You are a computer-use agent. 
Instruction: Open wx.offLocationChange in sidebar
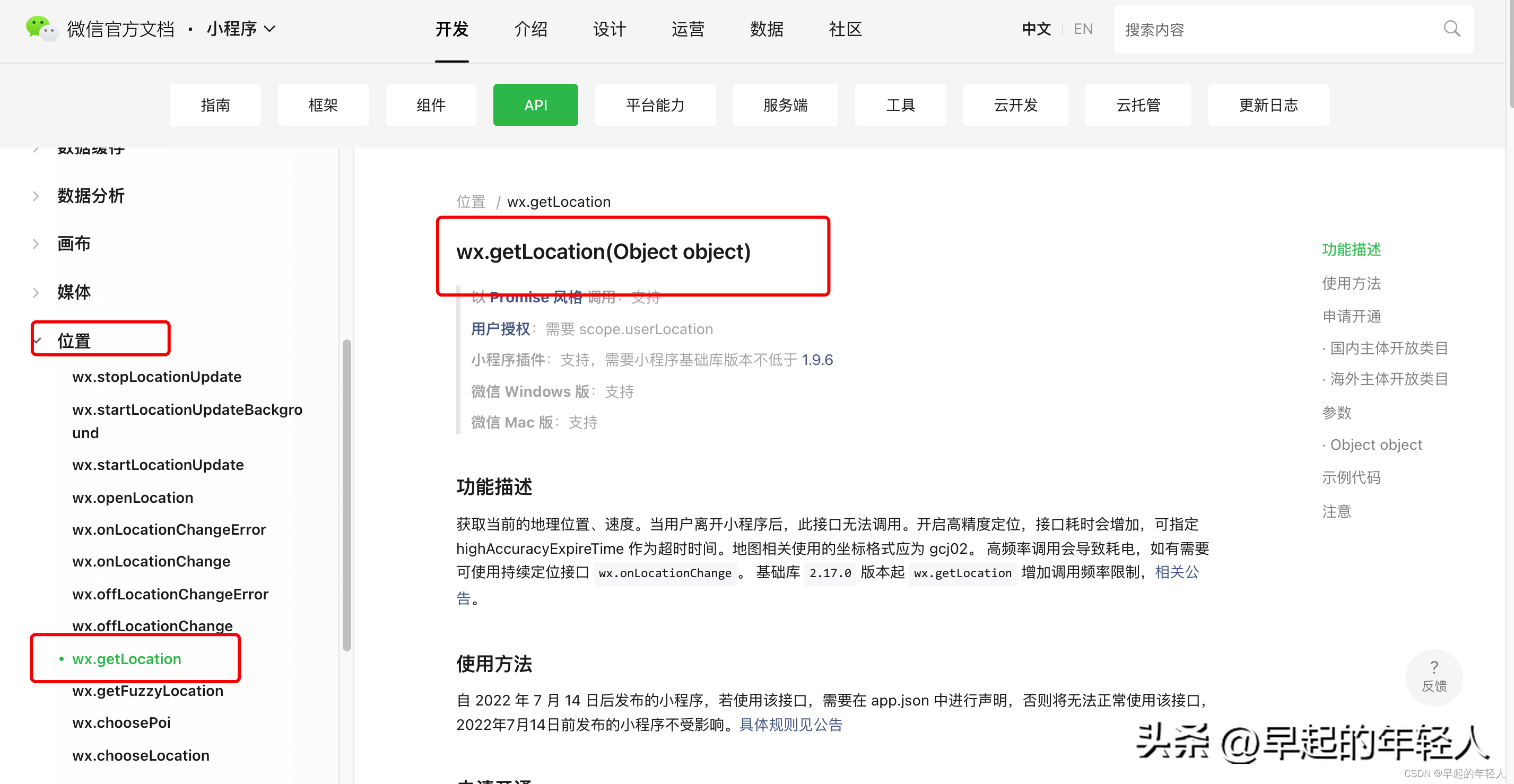pyautogui.click(x=152, y=625)
